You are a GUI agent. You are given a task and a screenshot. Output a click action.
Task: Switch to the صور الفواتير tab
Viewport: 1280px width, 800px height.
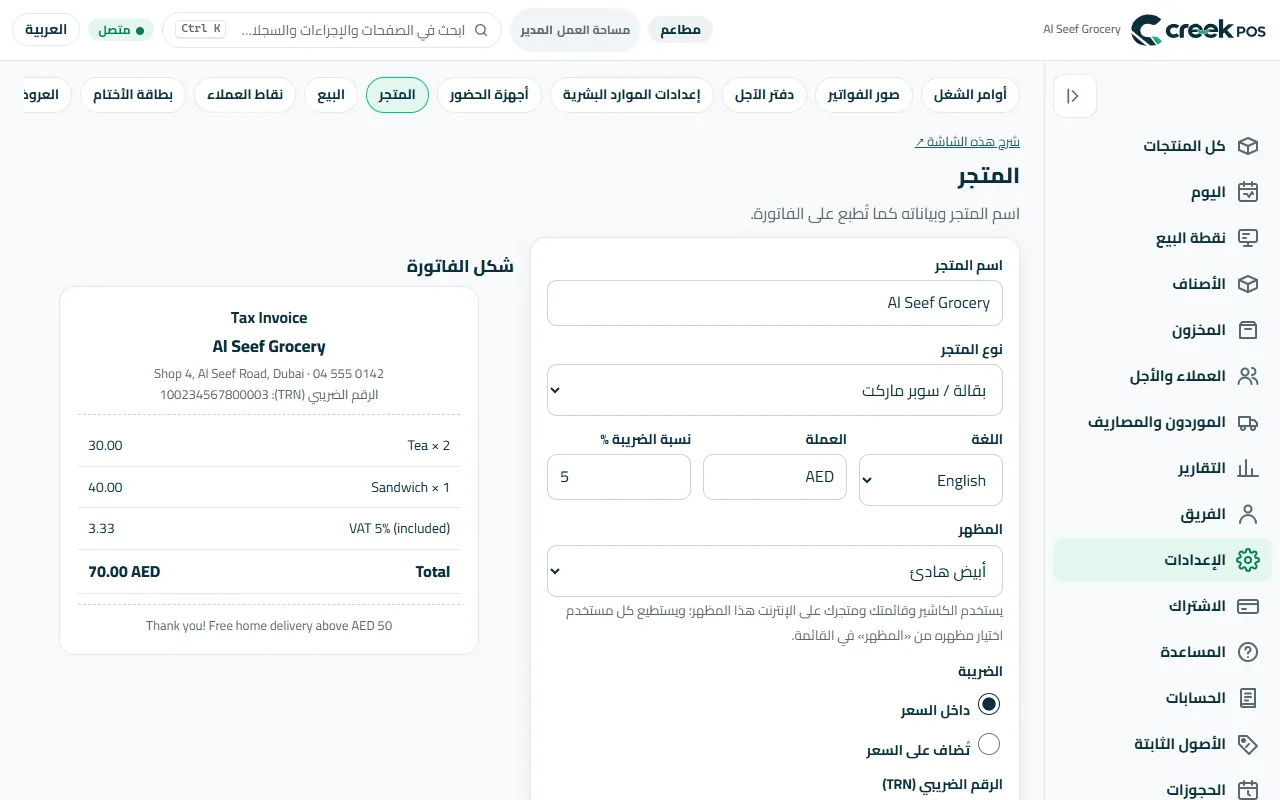pos(864,95)
